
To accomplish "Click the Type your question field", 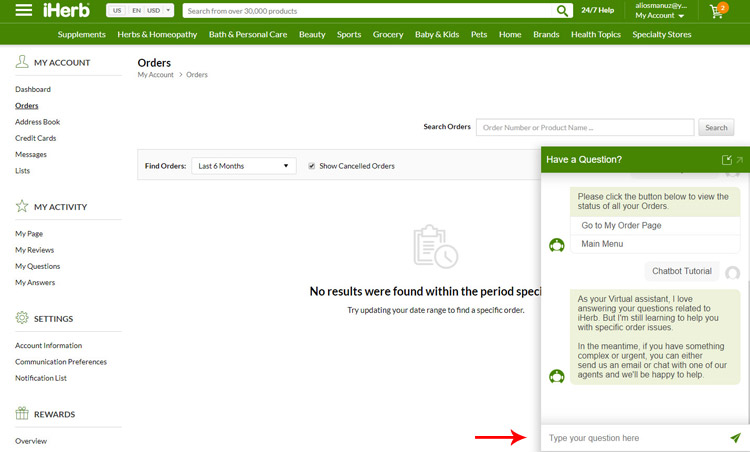I will tap(634, 438).
